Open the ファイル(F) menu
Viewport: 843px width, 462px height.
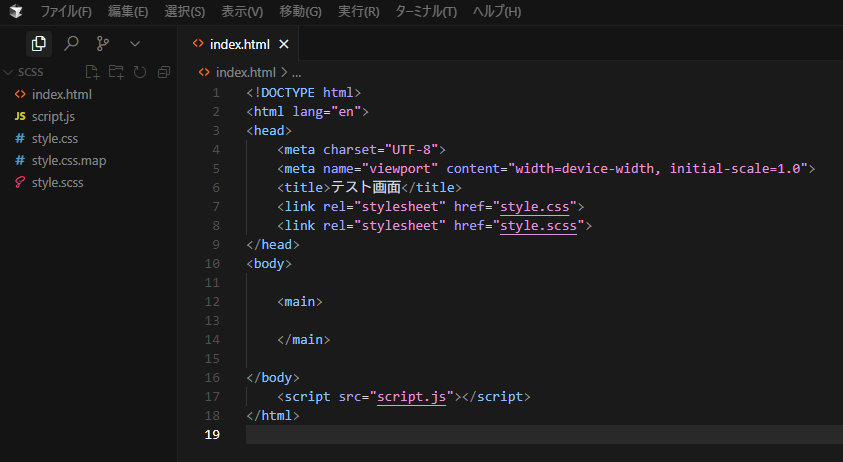66,11
